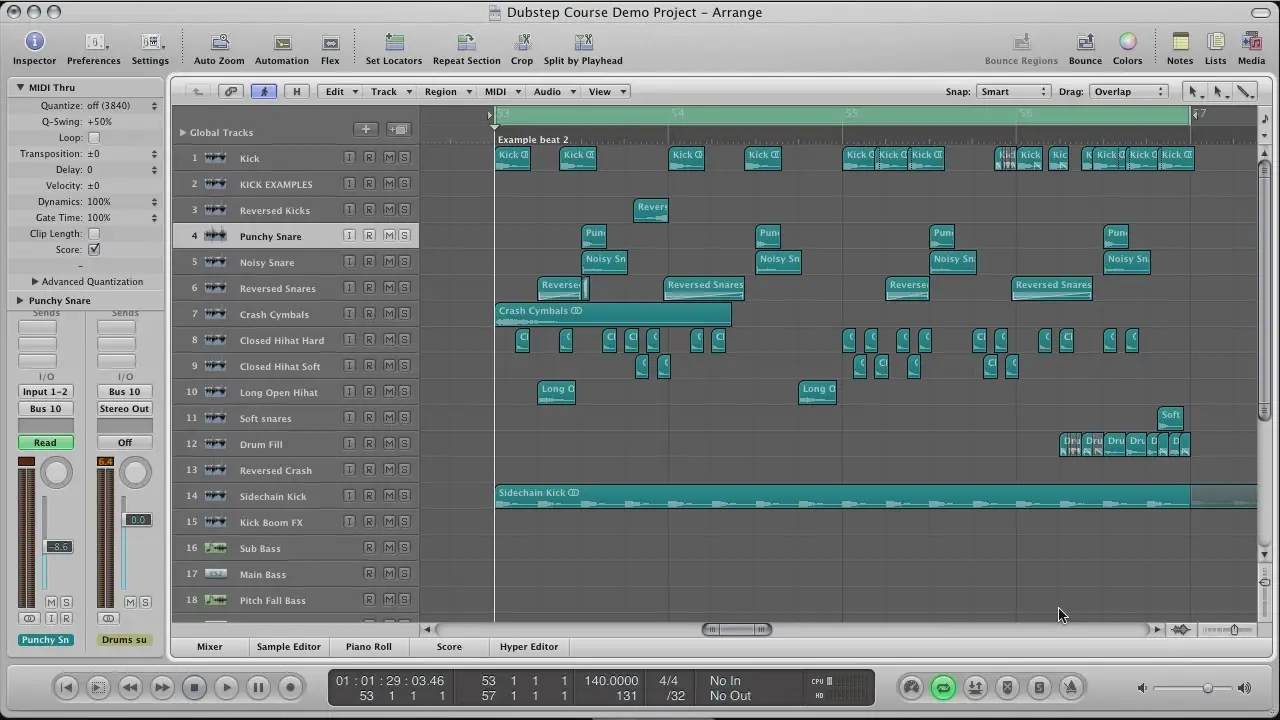Open the Media browser icon

coord(1251,42)
